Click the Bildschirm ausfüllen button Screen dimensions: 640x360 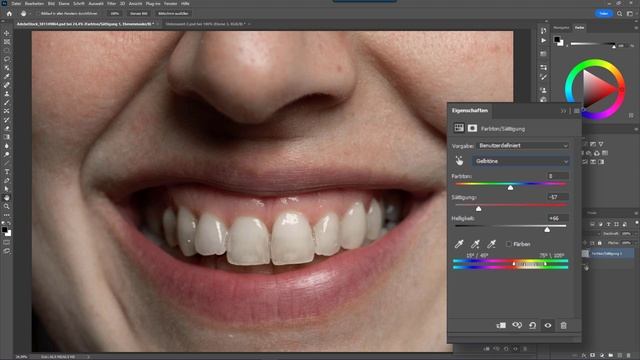point(173,13)
